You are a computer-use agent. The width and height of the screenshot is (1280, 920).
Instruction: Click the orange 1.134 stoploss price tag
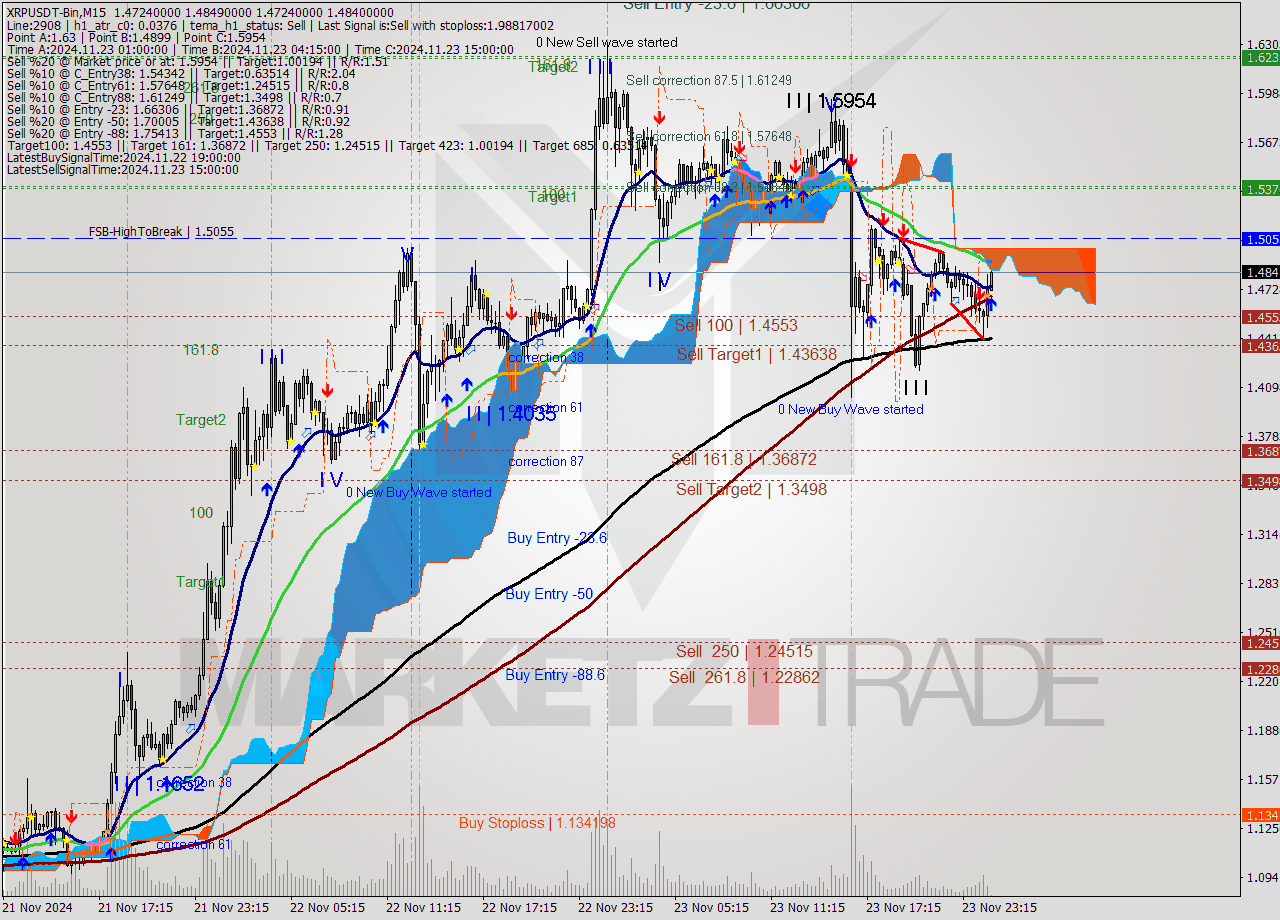click(x=1260, y=815)
